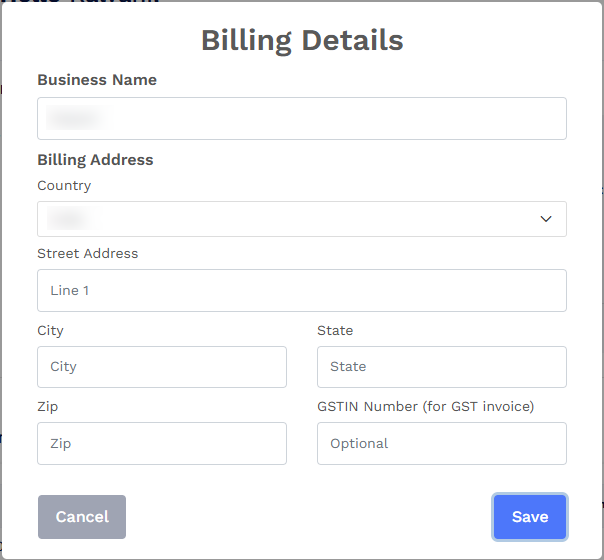Click the State label above its field
Viewport: 604px width, 560px height.
coord(335,330)
